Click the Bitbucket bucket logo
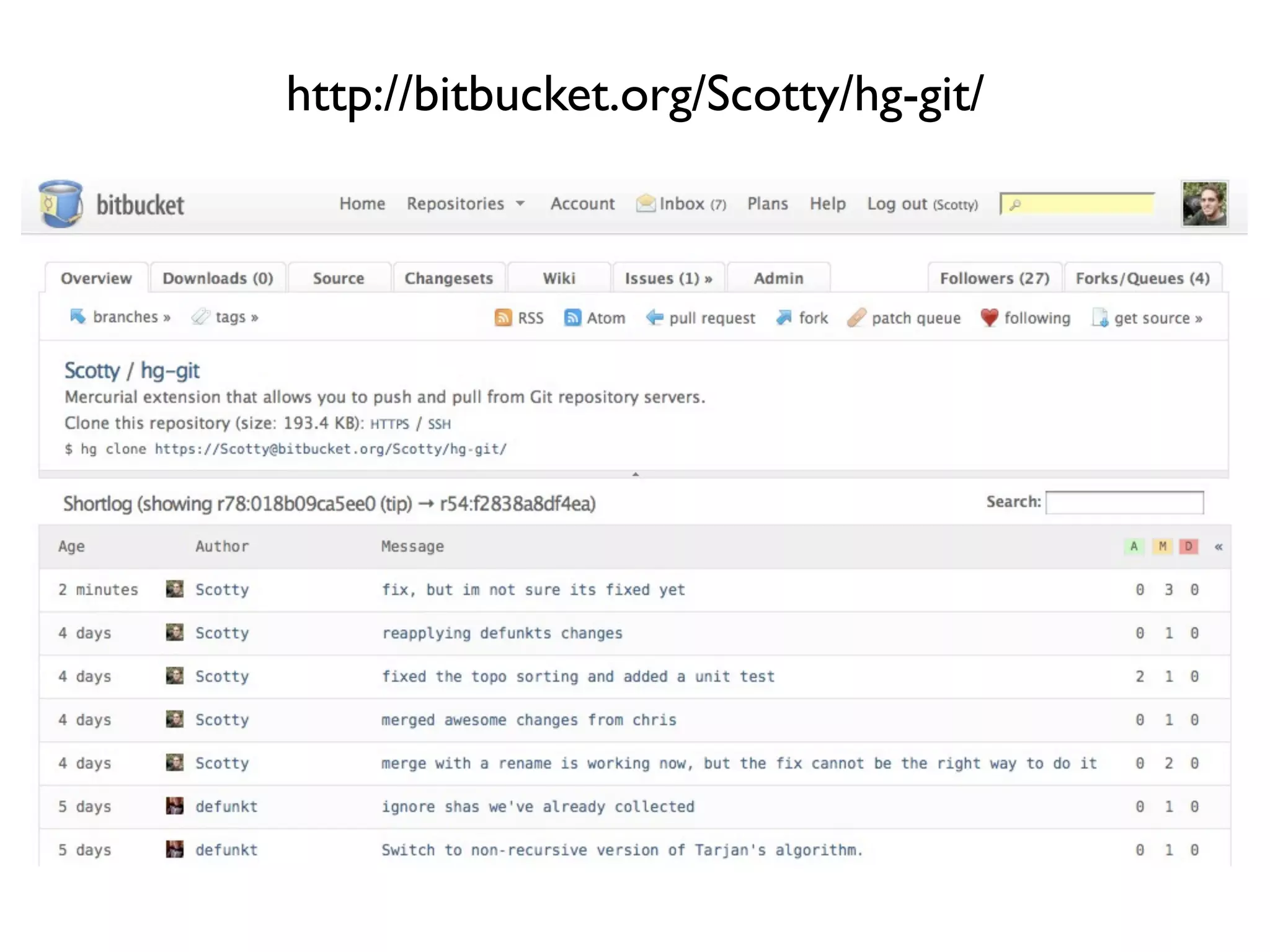The height and width of the screenshot is (952, 1270). 60,204
